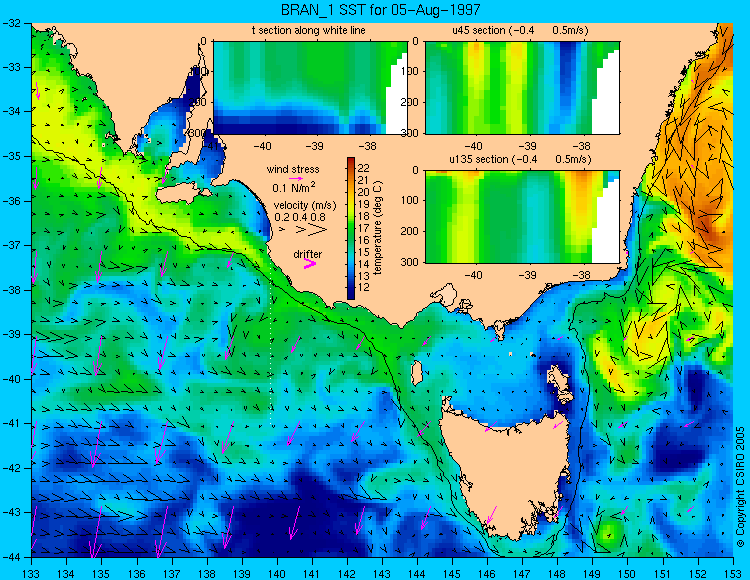
Task: Select the "u45 section (-0.4 0.5m/s)" heading
Action: [520, 31]
